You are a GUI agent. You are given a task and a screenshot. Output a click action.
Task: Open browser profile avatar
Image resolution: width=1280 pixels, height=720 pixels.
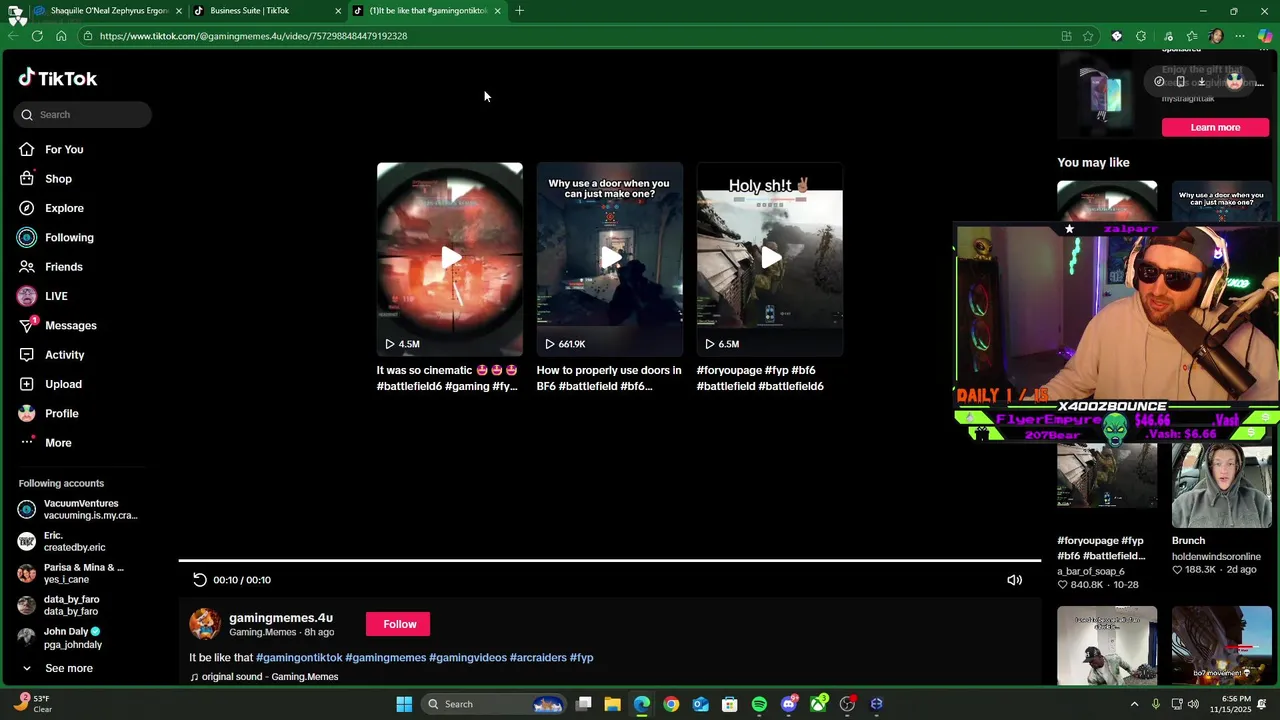point(1216,36)
